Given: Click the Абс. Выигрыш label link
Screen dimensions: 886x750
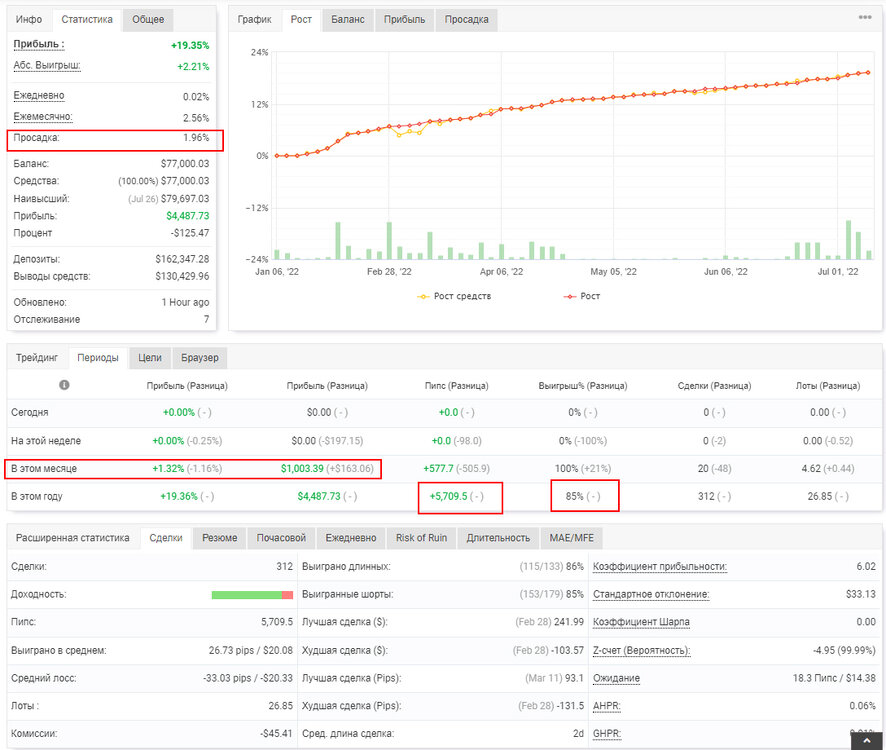Looking at the screenshot, I should click(x=47, y=66).
